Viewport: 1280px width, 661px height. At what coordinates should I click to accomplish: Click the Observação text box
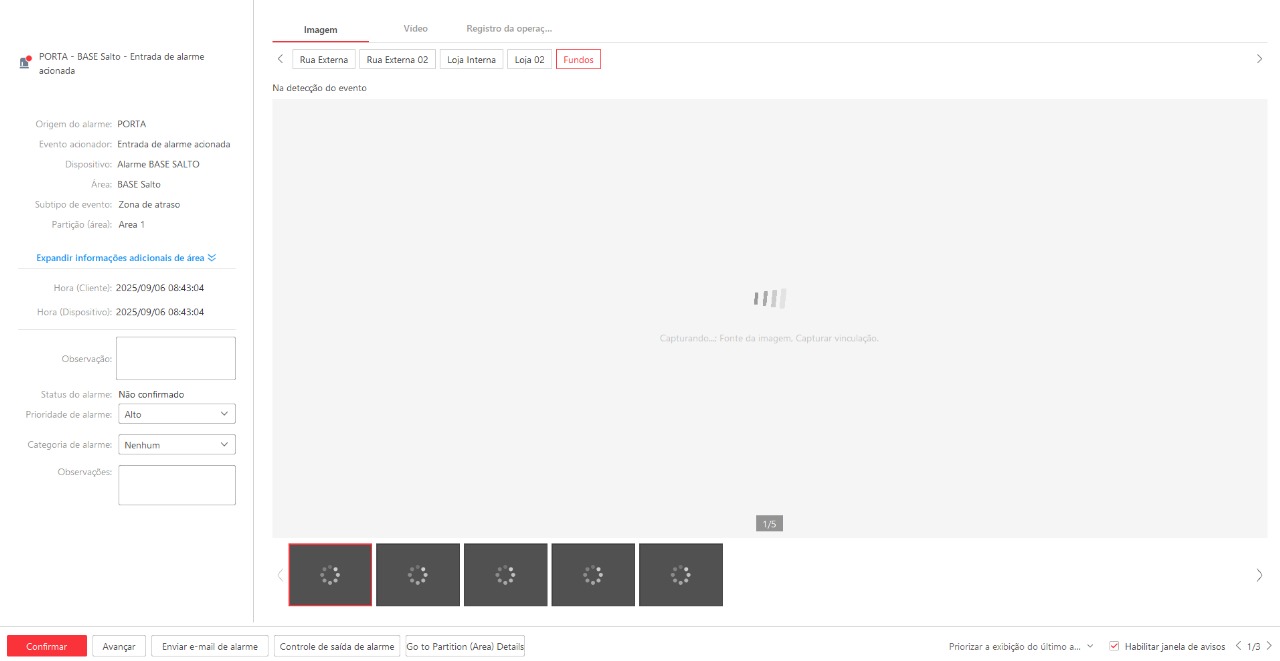(177, 358)
